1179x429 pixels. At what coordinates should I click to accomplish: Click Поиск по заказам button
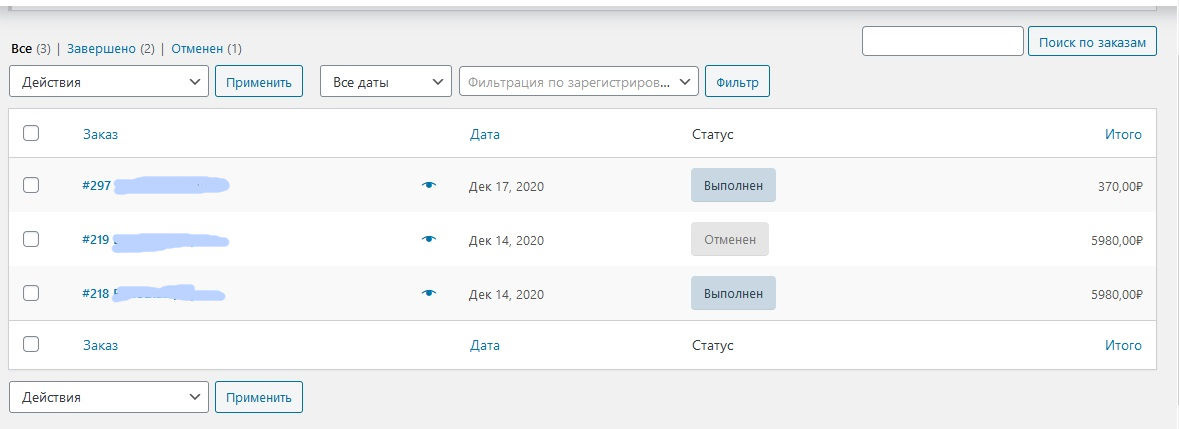[x=1092, y=41]
